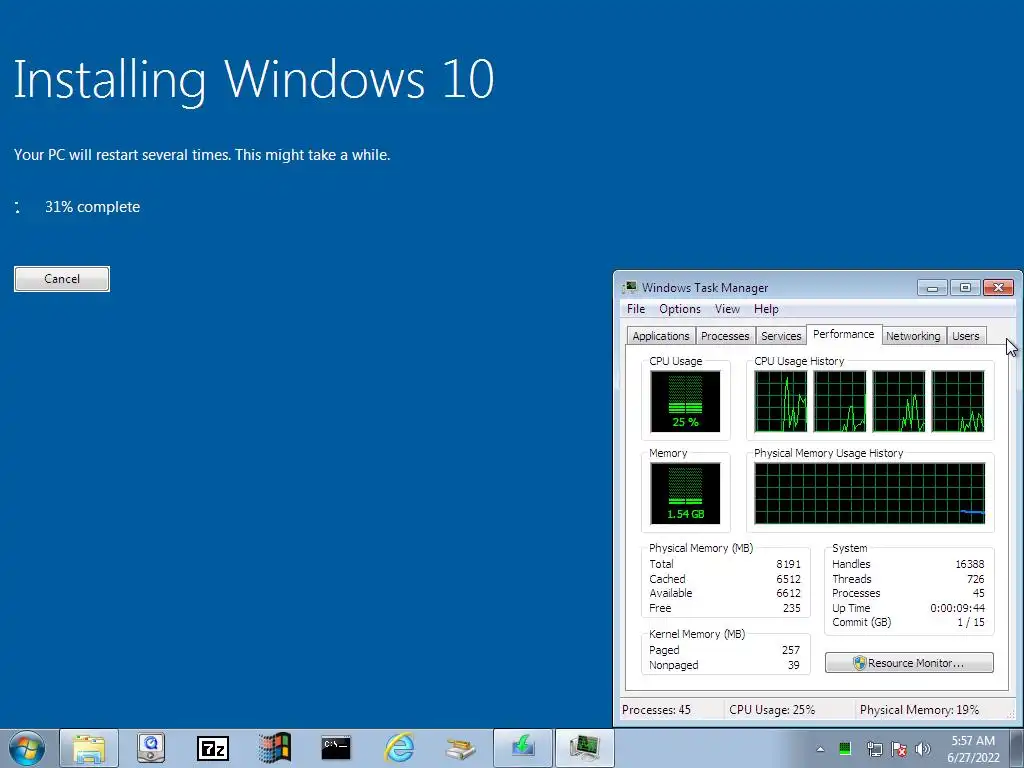Open 7-Zip from the taskbar
Viewport: 1024px width, 768px height.
point(213,748)
